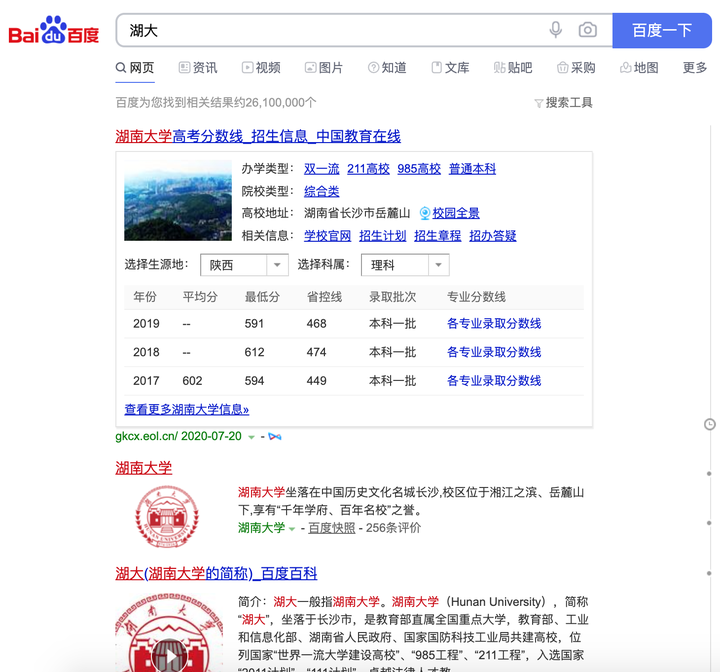The image size is (720, 672).
Task: Expand the 选择生源地 dropdown showing 陕西
Action: pyautogui.click(x=244, y=265)
